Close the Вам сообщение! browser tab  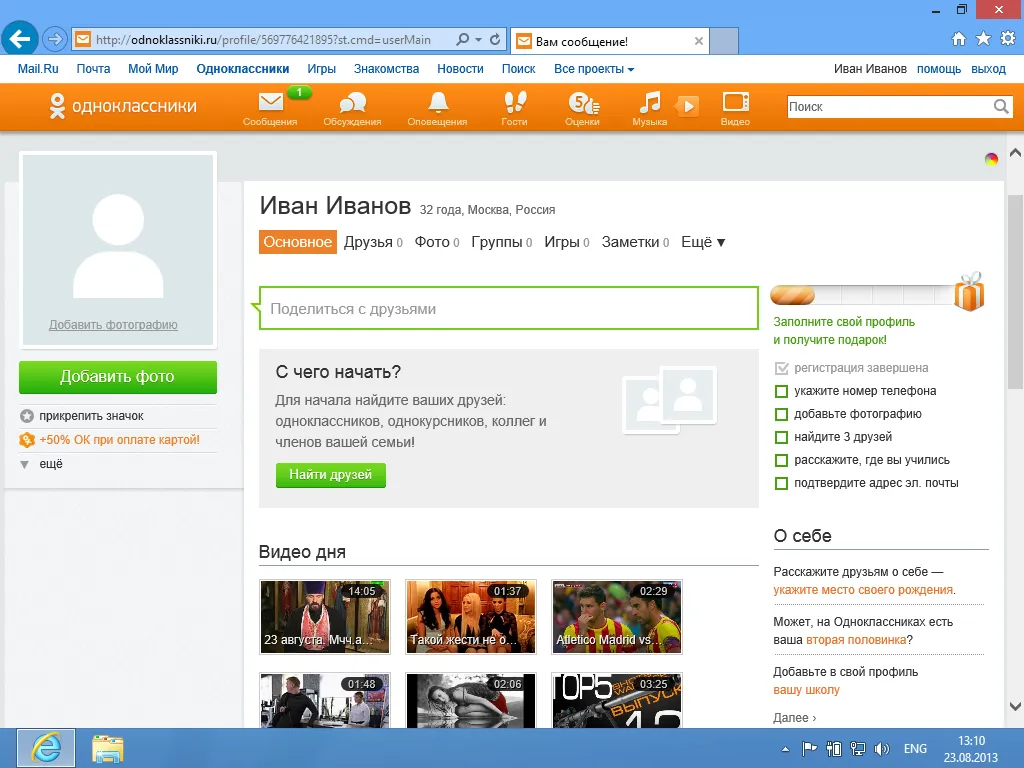tap(699, 41)
